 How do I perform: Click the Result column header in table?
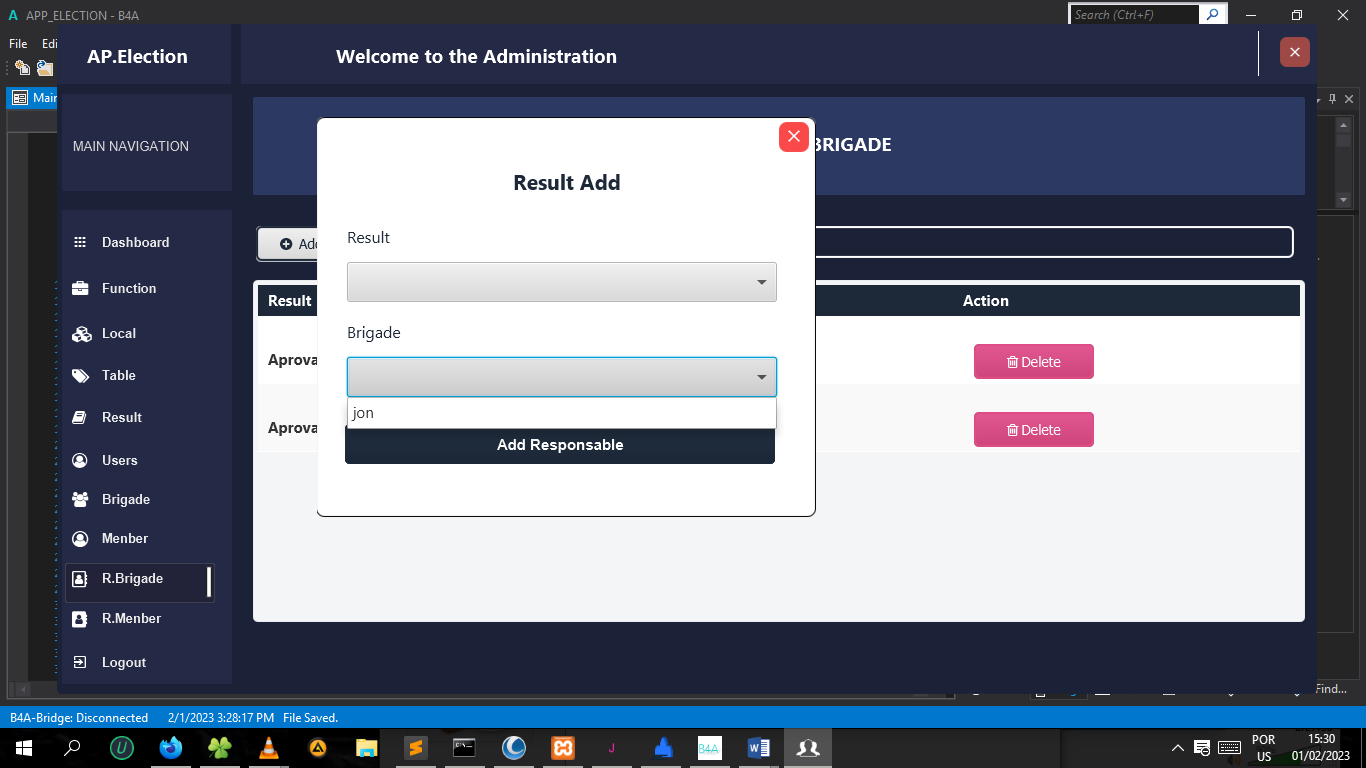click(290, 301)
